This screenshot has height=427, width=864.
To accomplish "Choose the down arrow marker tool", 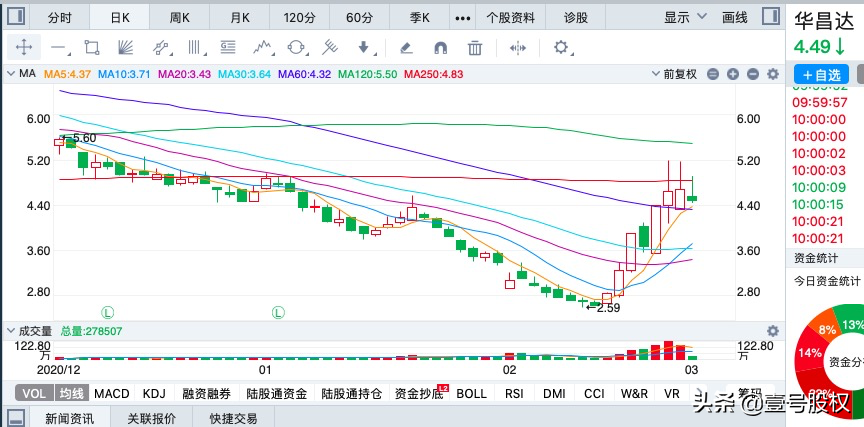I will coord(364,47).
